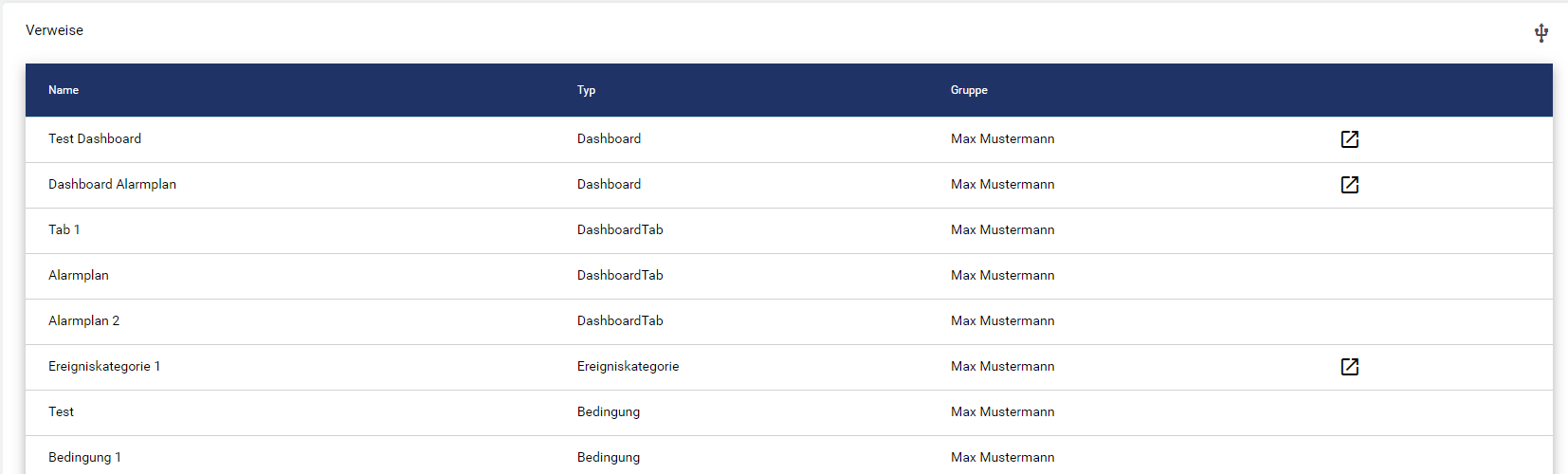Open Dashboard Alarmplan in new window icon
Viewport: 1568px width, 474px height.
1349,185
